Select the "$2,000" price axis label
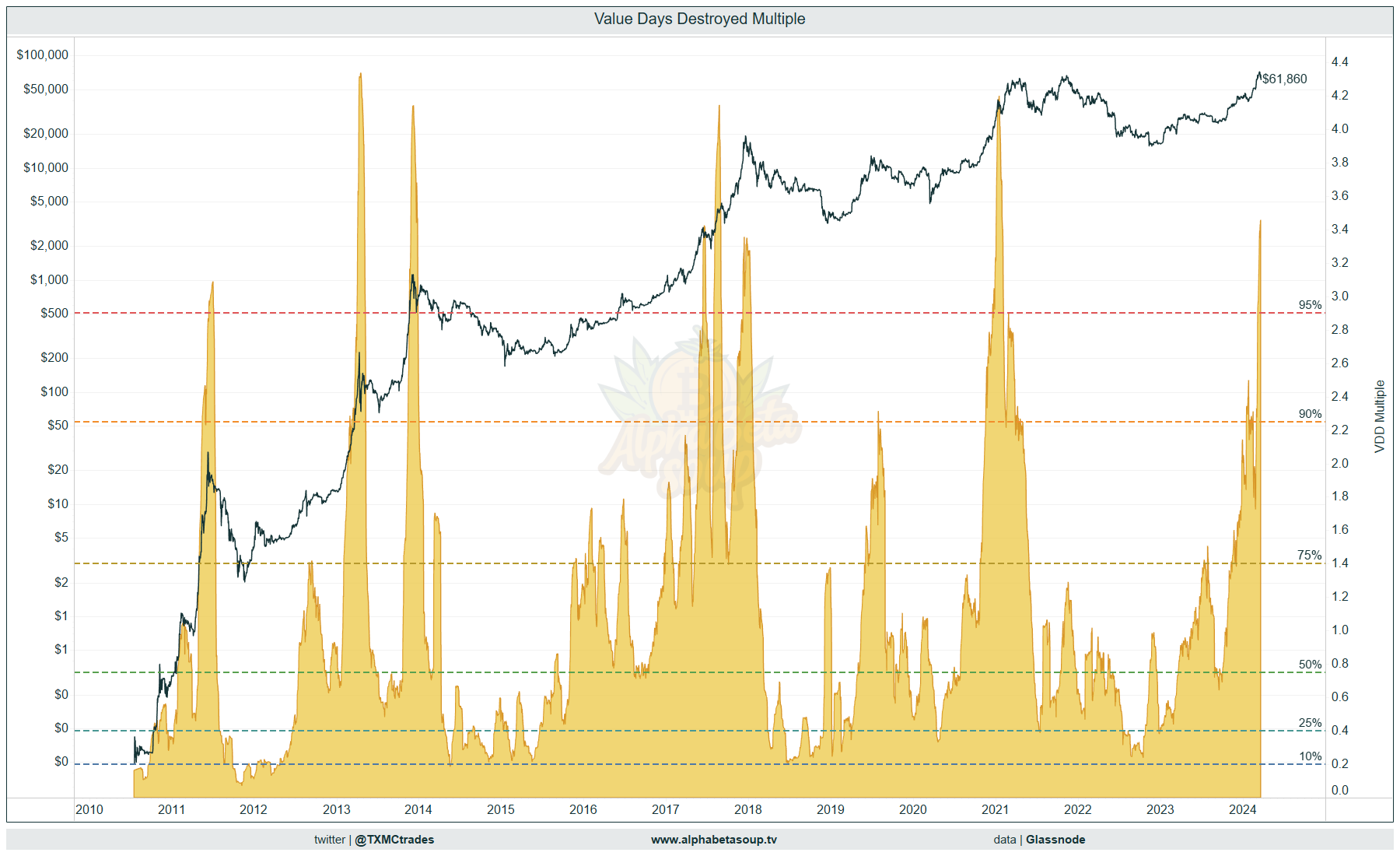Screen dimensions: 1400x856 [49, 245]
